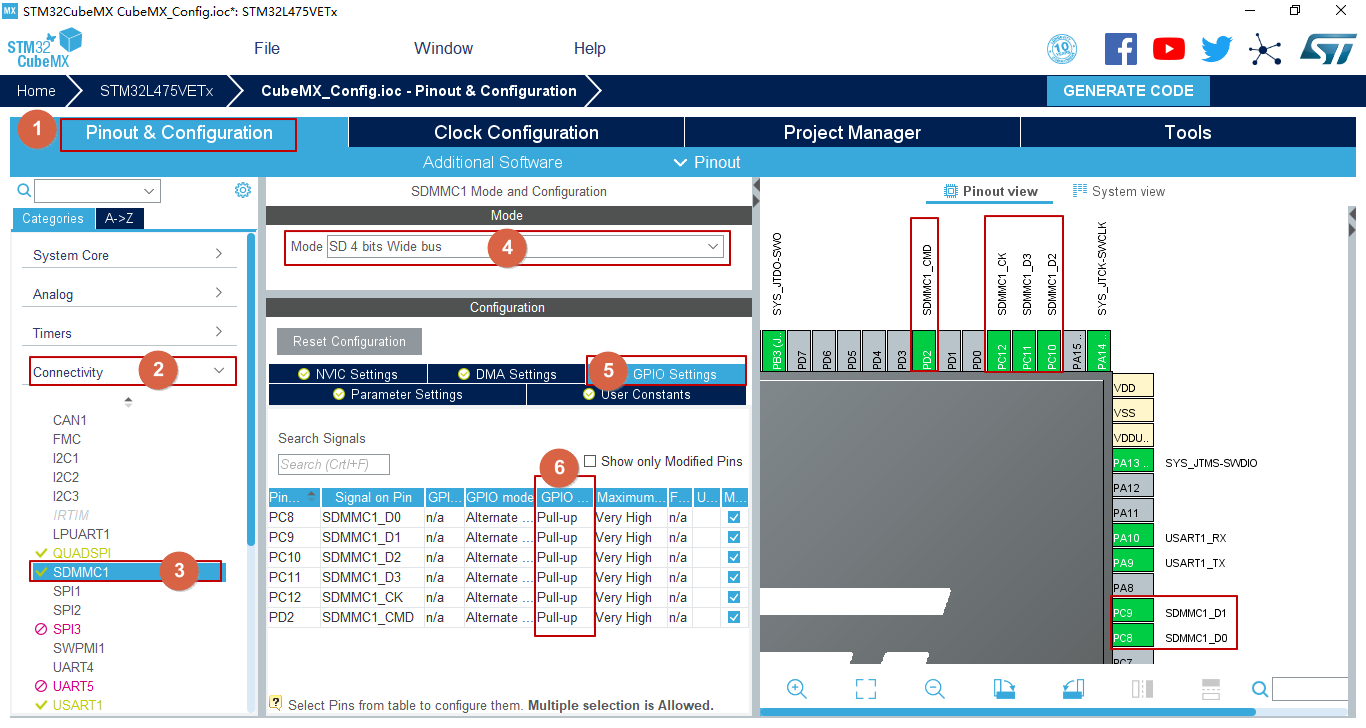The height and width of the screenshot is (728, 1366).
Task: Go to the Home breadcrumb
Action: [36, 90]
